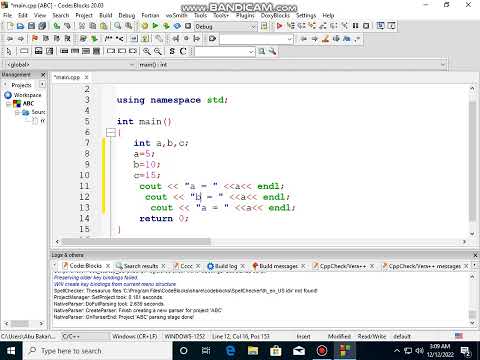Rebuild the project using the Rebuild icon
Screen dimensions: 480x360
(177, 26)
